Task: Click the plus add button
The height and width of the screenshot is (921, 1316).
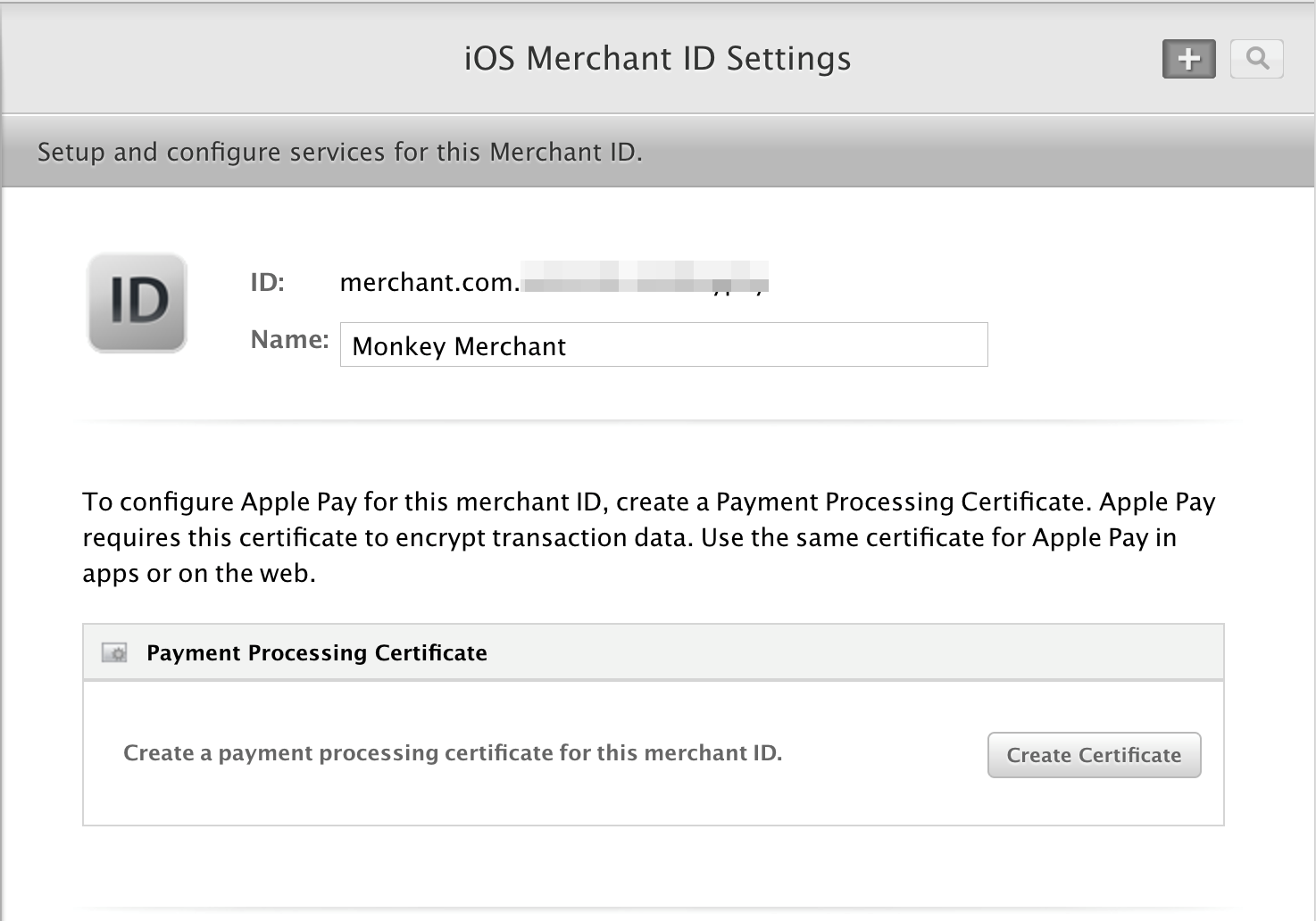Action: click(1188, 59)
